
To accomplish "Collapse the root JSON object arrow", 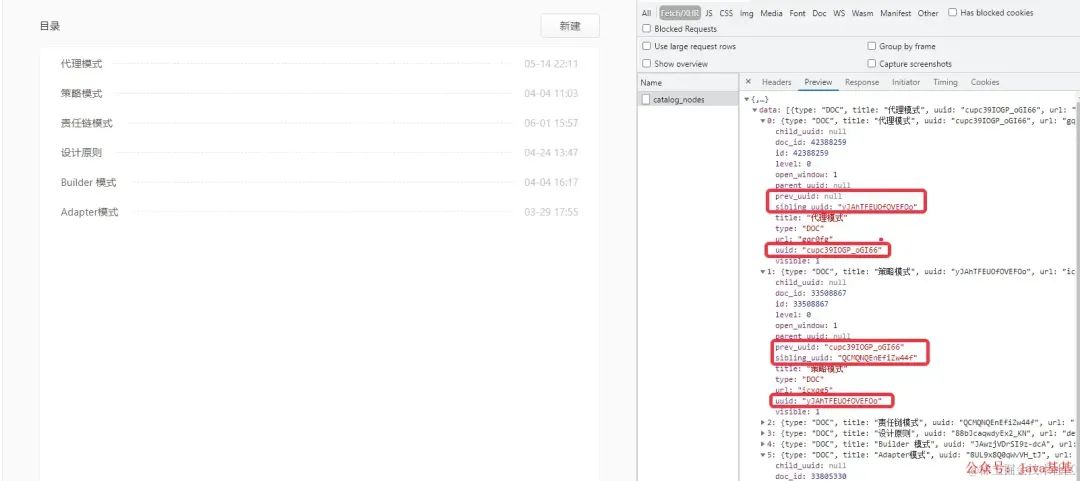I will point(747,99).
